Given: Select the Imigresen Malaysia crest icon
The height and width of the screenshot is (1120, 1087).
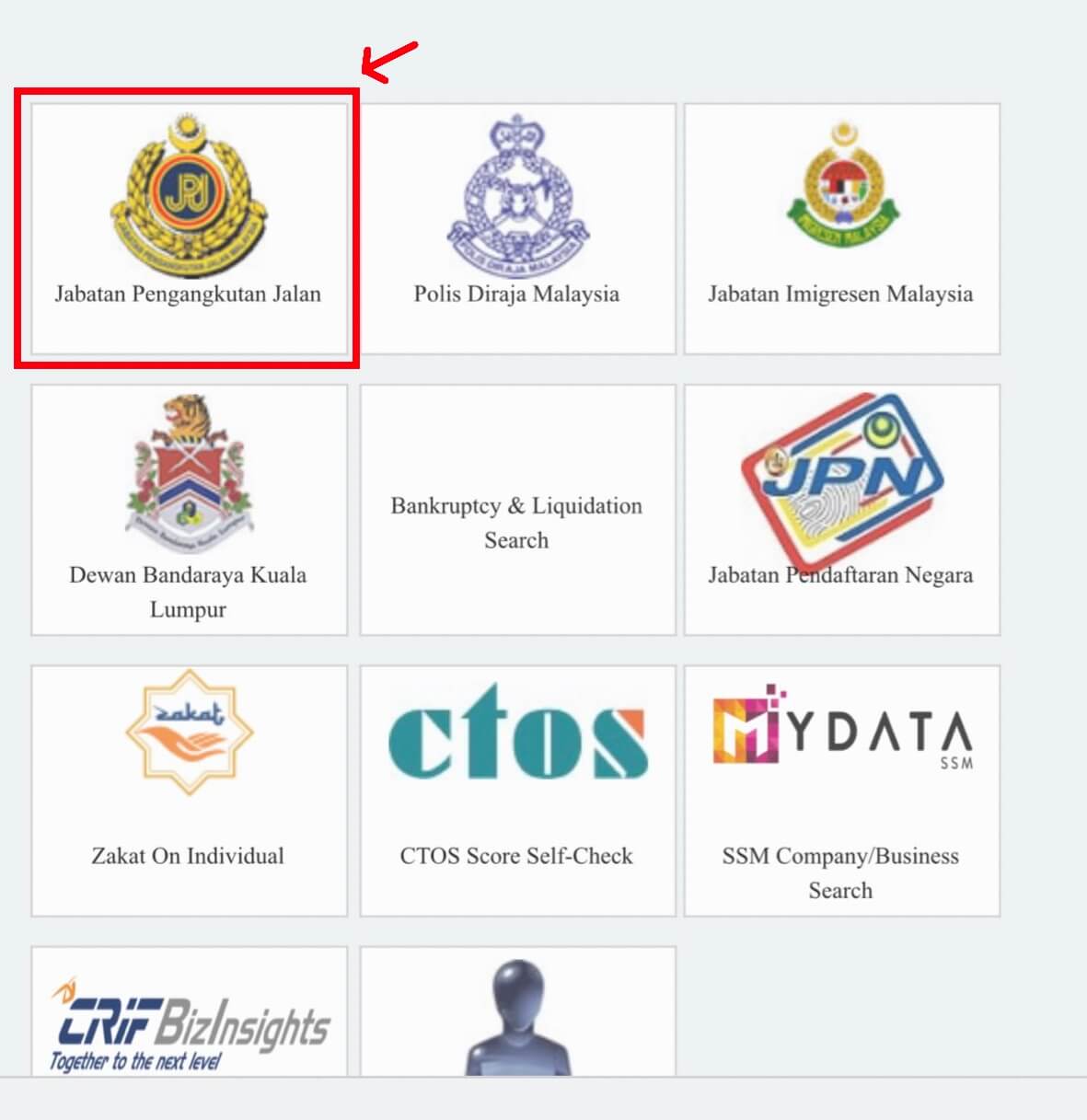Looking at the screenshot, I should (842, 182).
